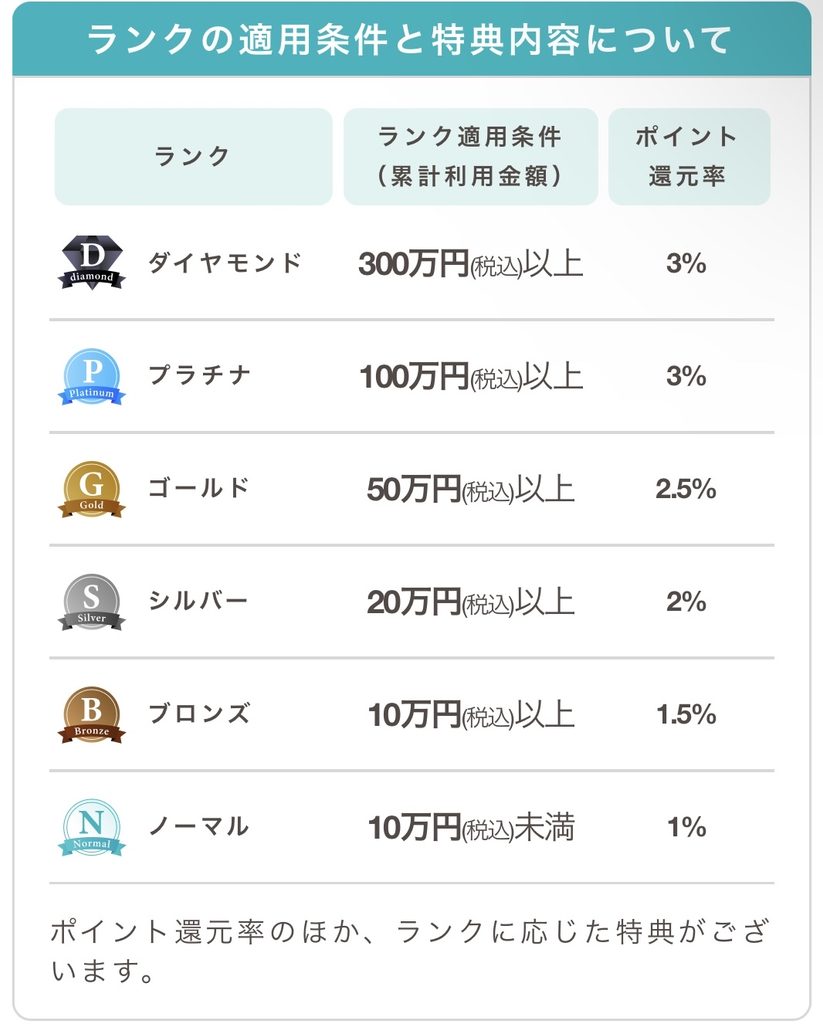Click the ブロンズ rank name
This screenshot has height=1024, width=823.
pyautogui.click(x=199, y=714)
